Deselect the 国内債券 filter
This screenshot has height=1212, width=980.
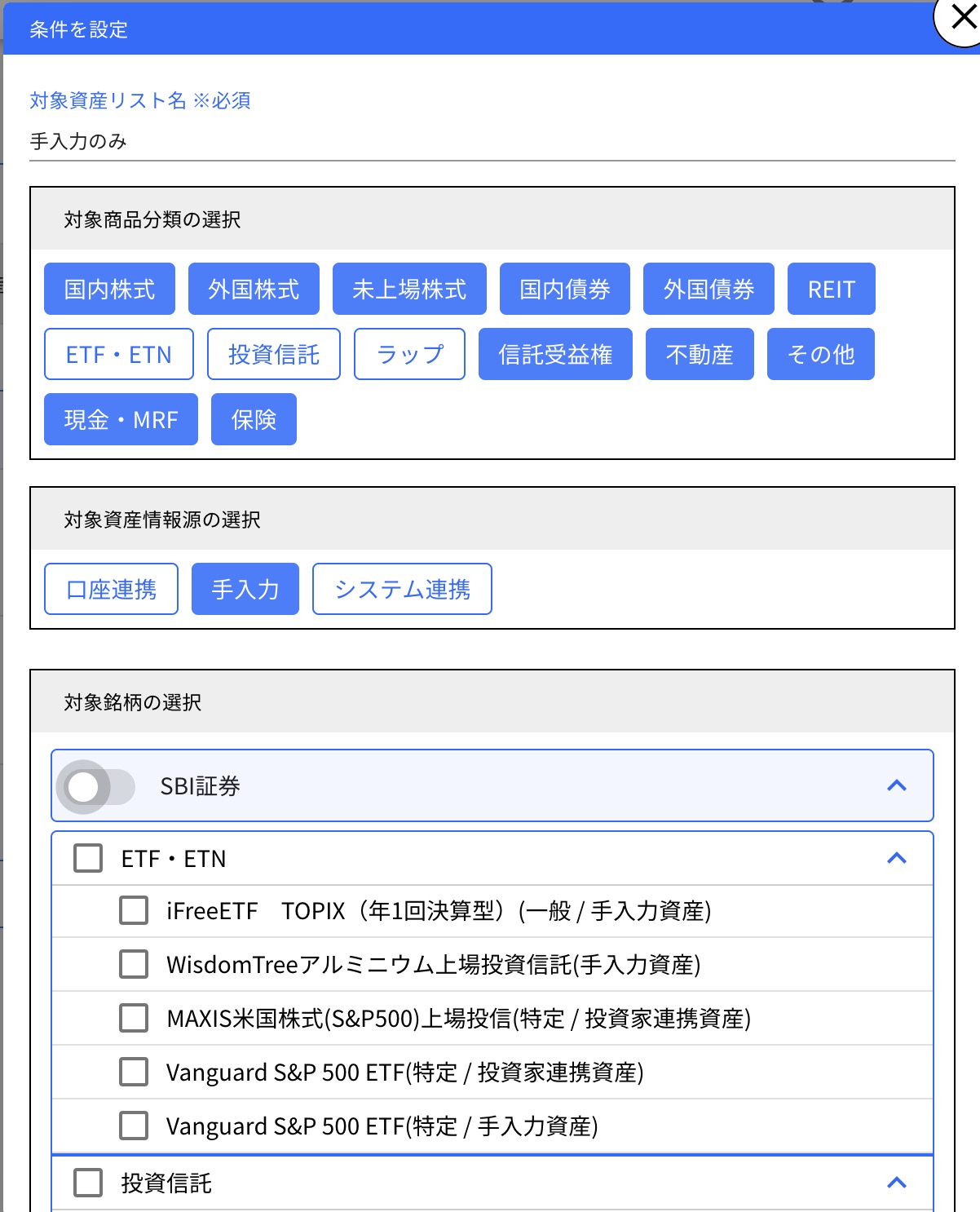[x=564, y=289]
